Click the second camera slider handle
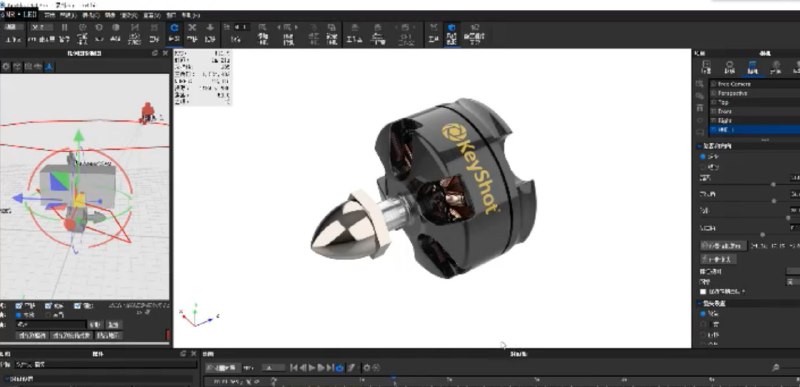 coord(774,201)
